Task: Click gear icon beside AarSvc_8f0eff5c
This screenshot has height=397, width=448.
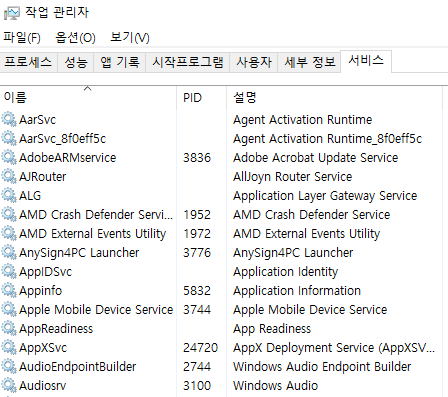Action: (9, 138)
